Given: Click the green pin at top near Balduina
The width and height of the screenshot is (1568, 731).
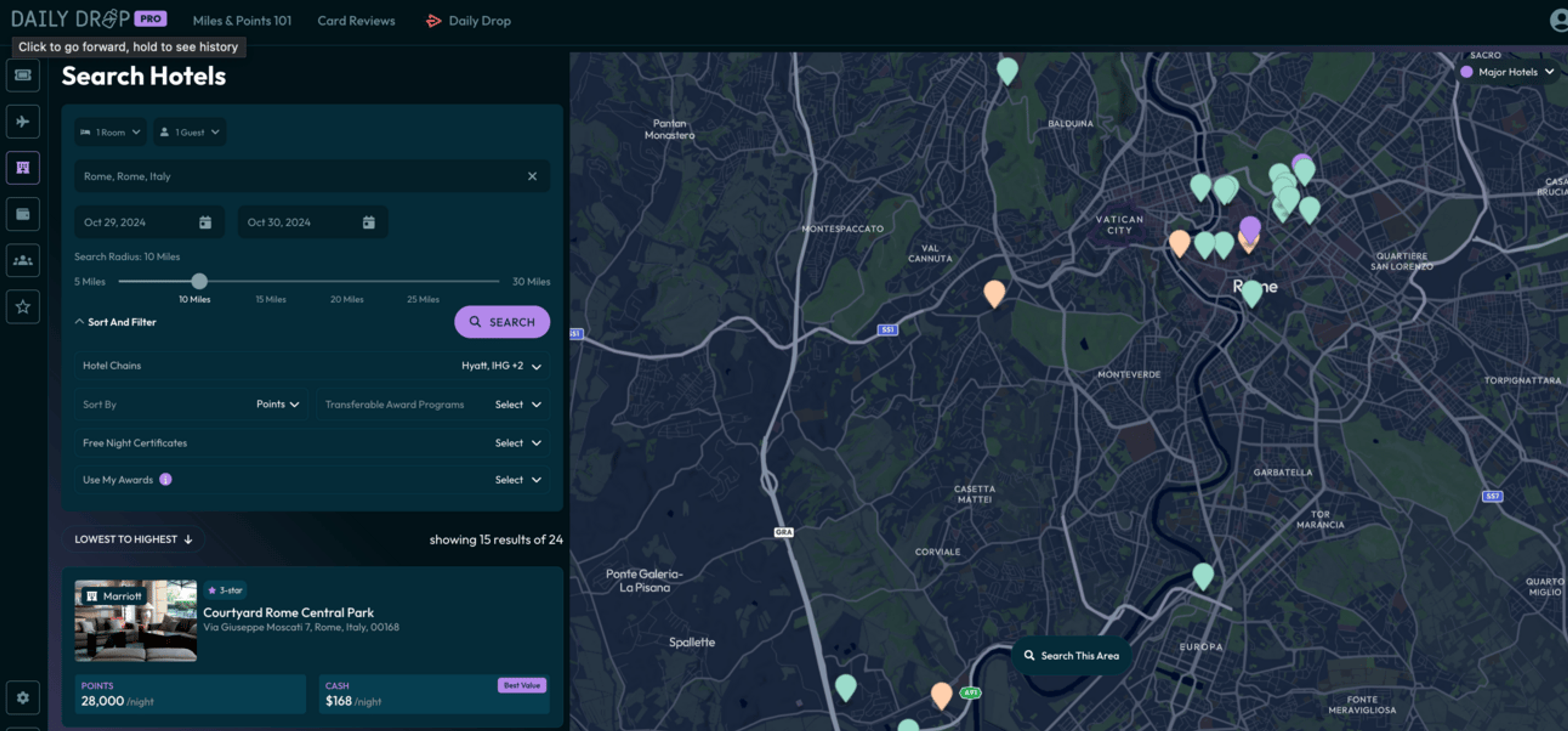Looking at the screenshot, I should coord(1007,71).
